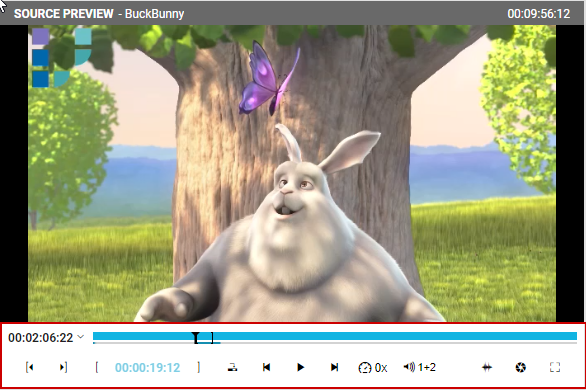Set mark-out right bracket

[x=199, y=368]
